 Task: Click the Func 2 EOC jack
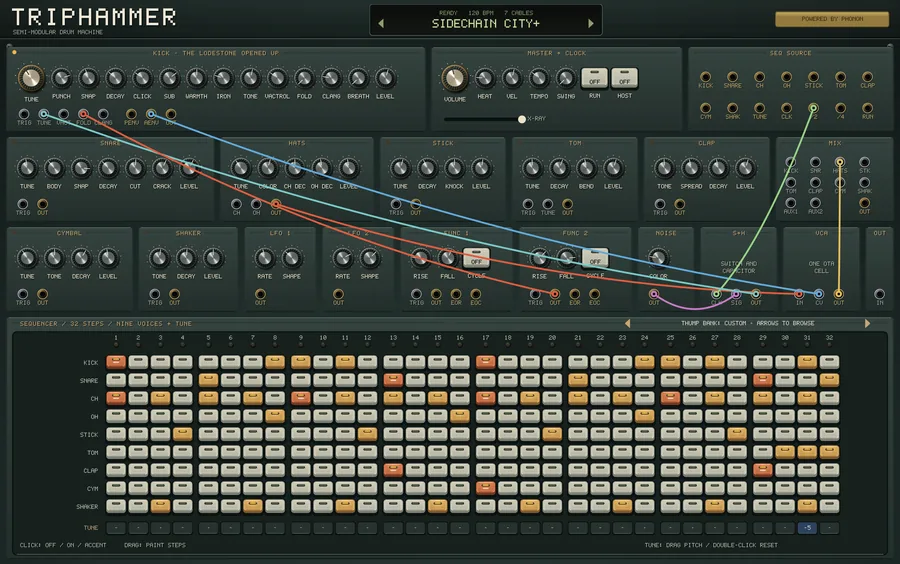coord(594,294)
